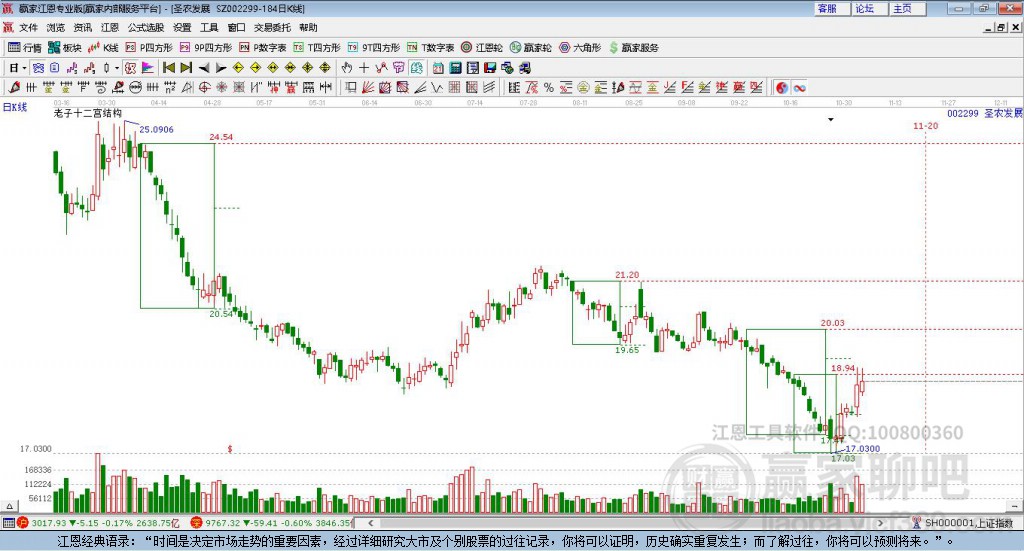The height and width of the screenshot is (551, 1024).
Task: Open the 赢家轮 wheel tool
Action: pos(531,48)
